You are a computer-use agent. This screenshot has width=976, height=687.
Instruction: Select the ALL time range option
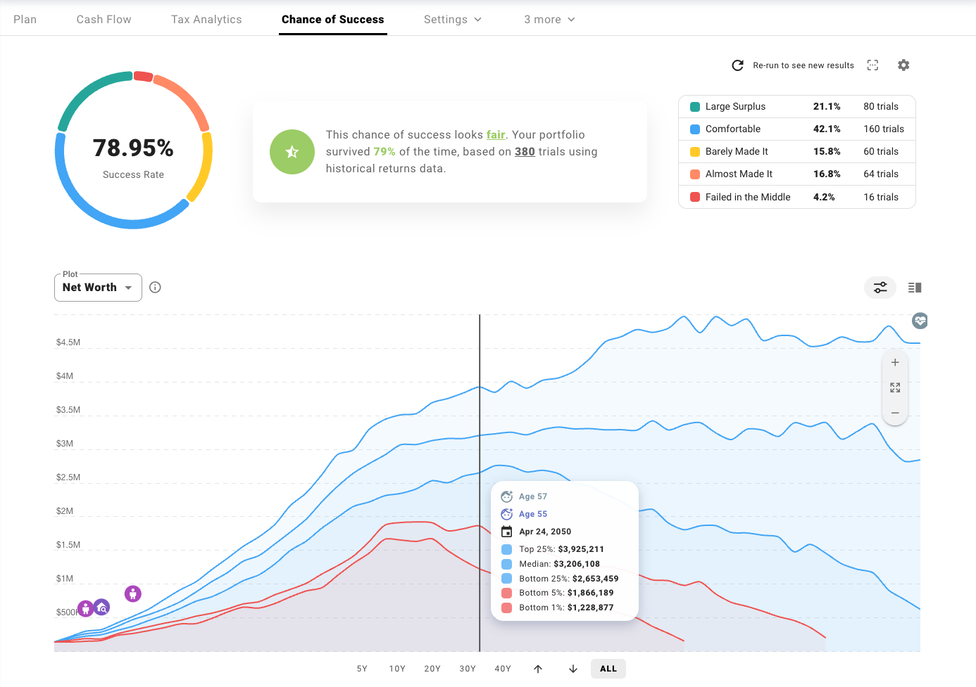(x=607, y=668)
